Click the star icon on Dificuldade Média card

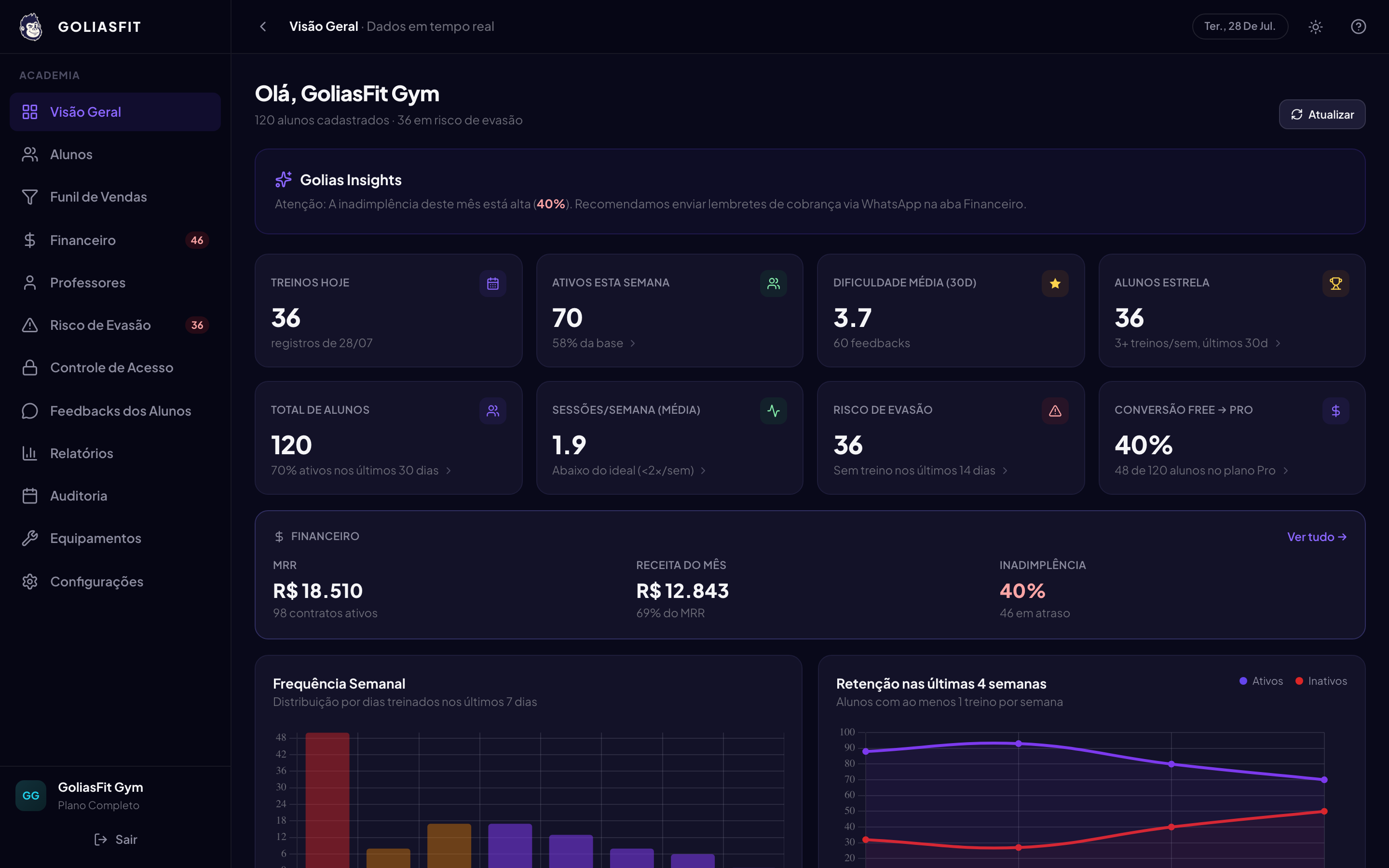[1055, 284]
